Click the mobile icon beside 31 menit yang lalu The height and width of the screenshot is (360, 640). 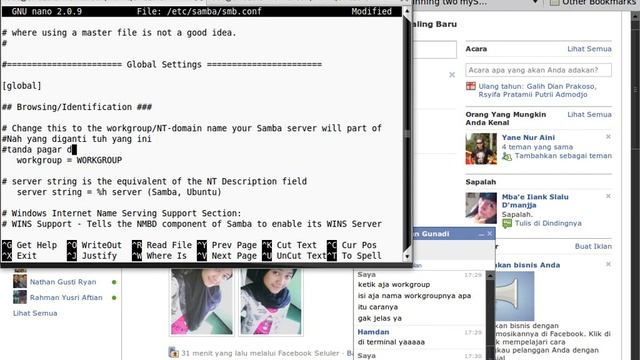point(173,352)
